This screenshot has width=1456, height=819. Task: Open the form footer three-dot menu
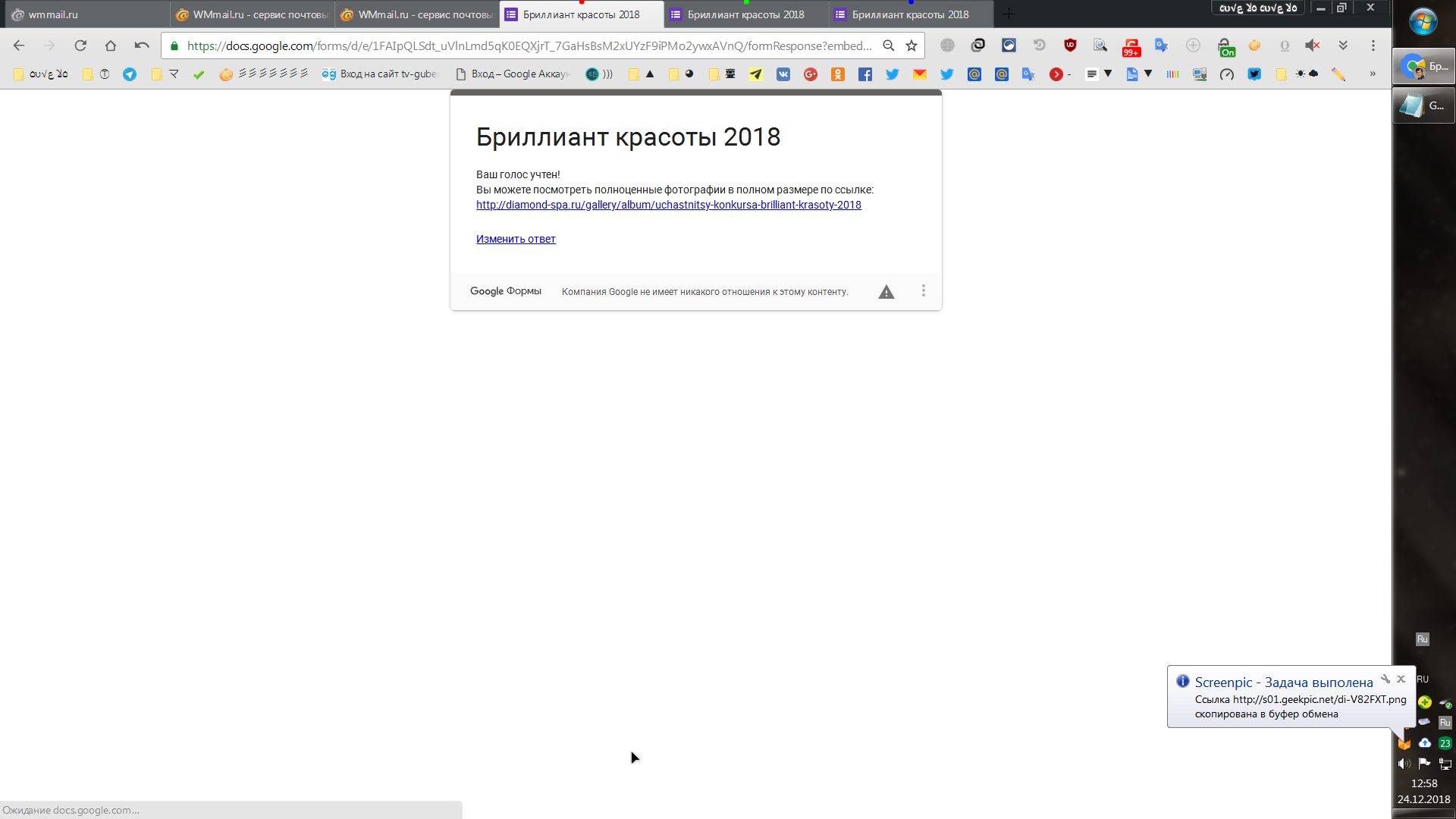pyautogui.click(x=923, y=291)
